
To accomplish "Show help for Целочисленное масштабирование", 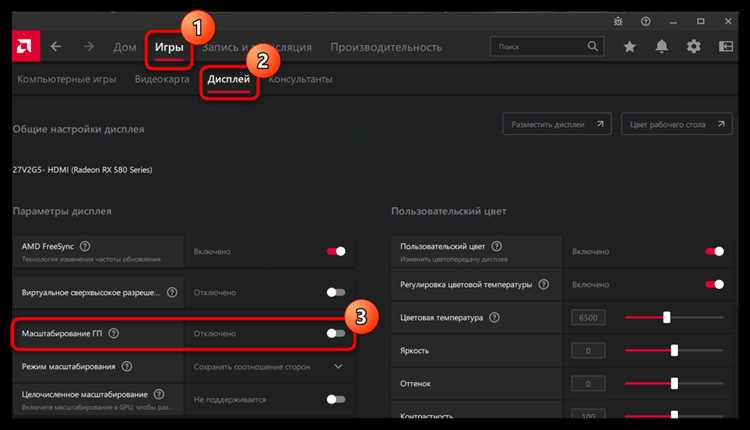I will tap(159, 394).
